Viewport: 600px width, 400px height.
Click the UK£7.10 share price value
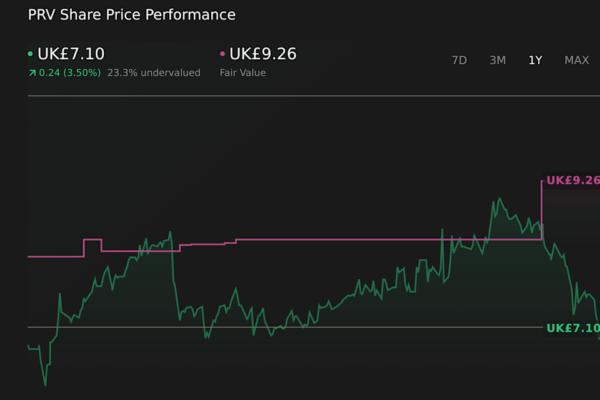click(70, 54)
